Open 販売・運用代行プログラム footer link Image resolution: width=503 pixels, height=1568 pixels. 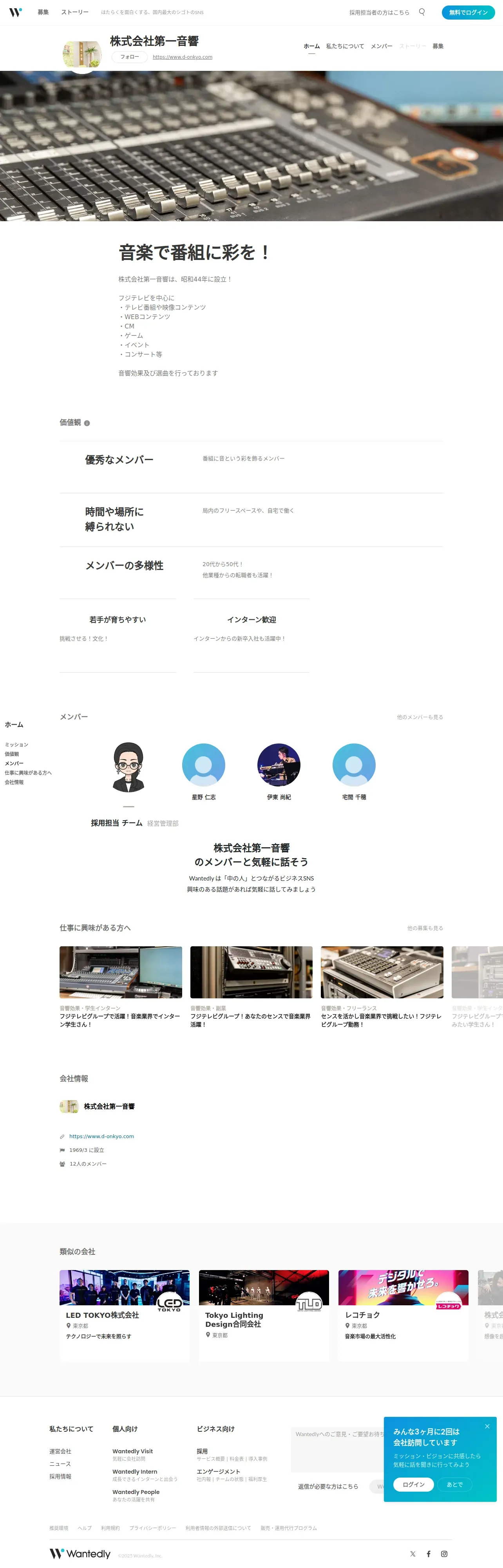(289, 1528)
